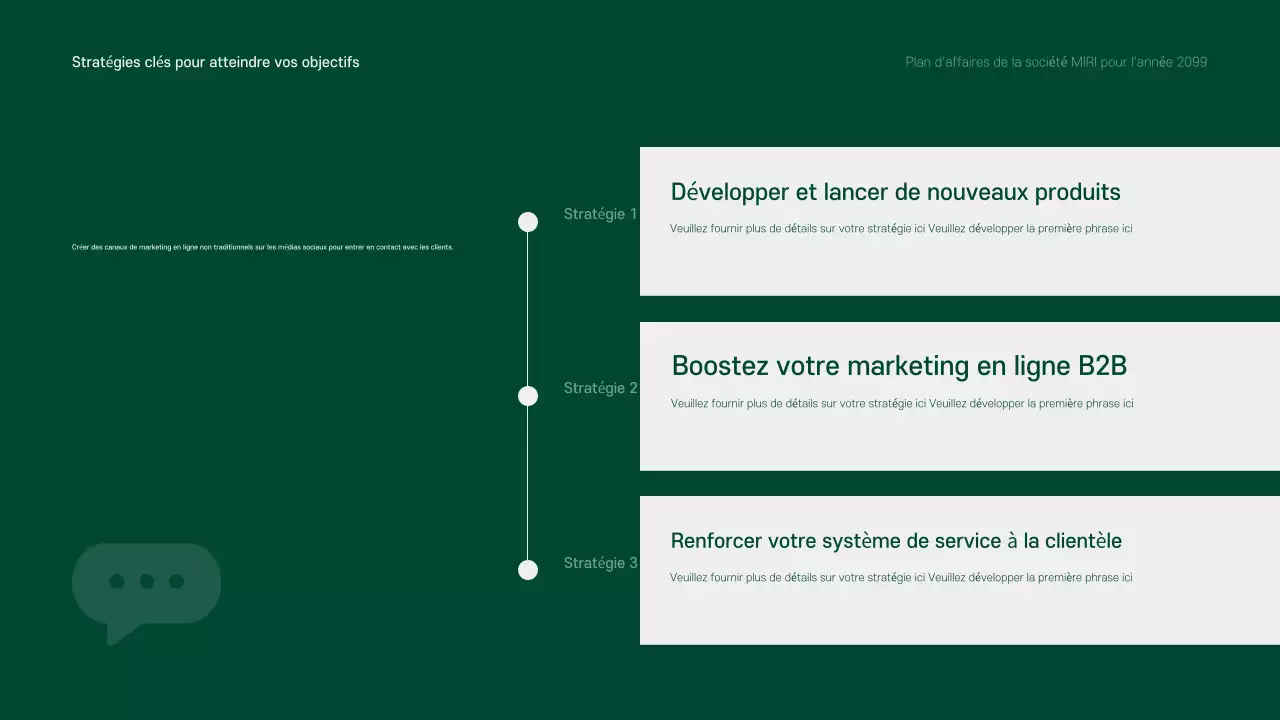Select the timeline dot beside Stratégie 1
This screenshot has width=1280, height=720.
(528, 222)
